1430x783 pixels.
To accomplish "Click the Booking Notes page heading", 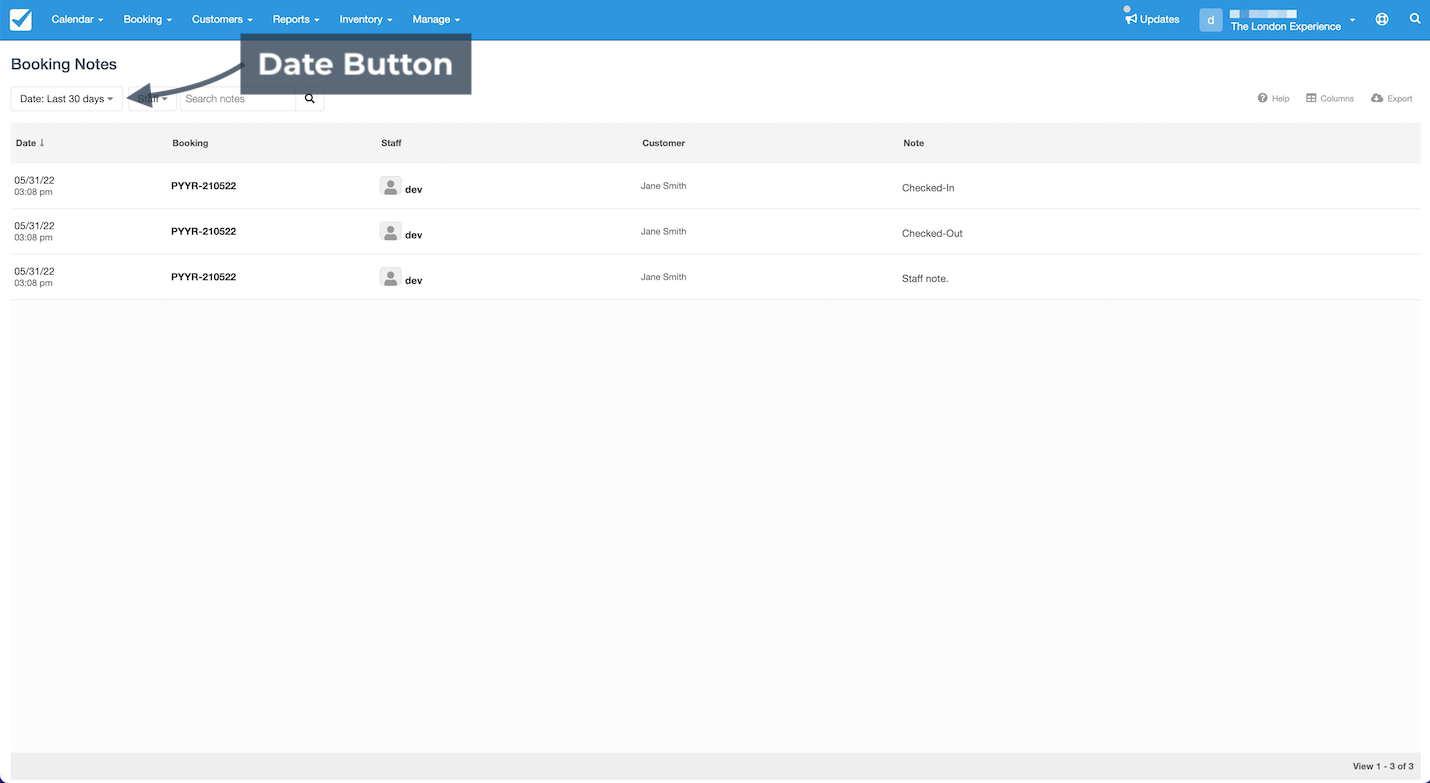I will (x=64, y=64).
